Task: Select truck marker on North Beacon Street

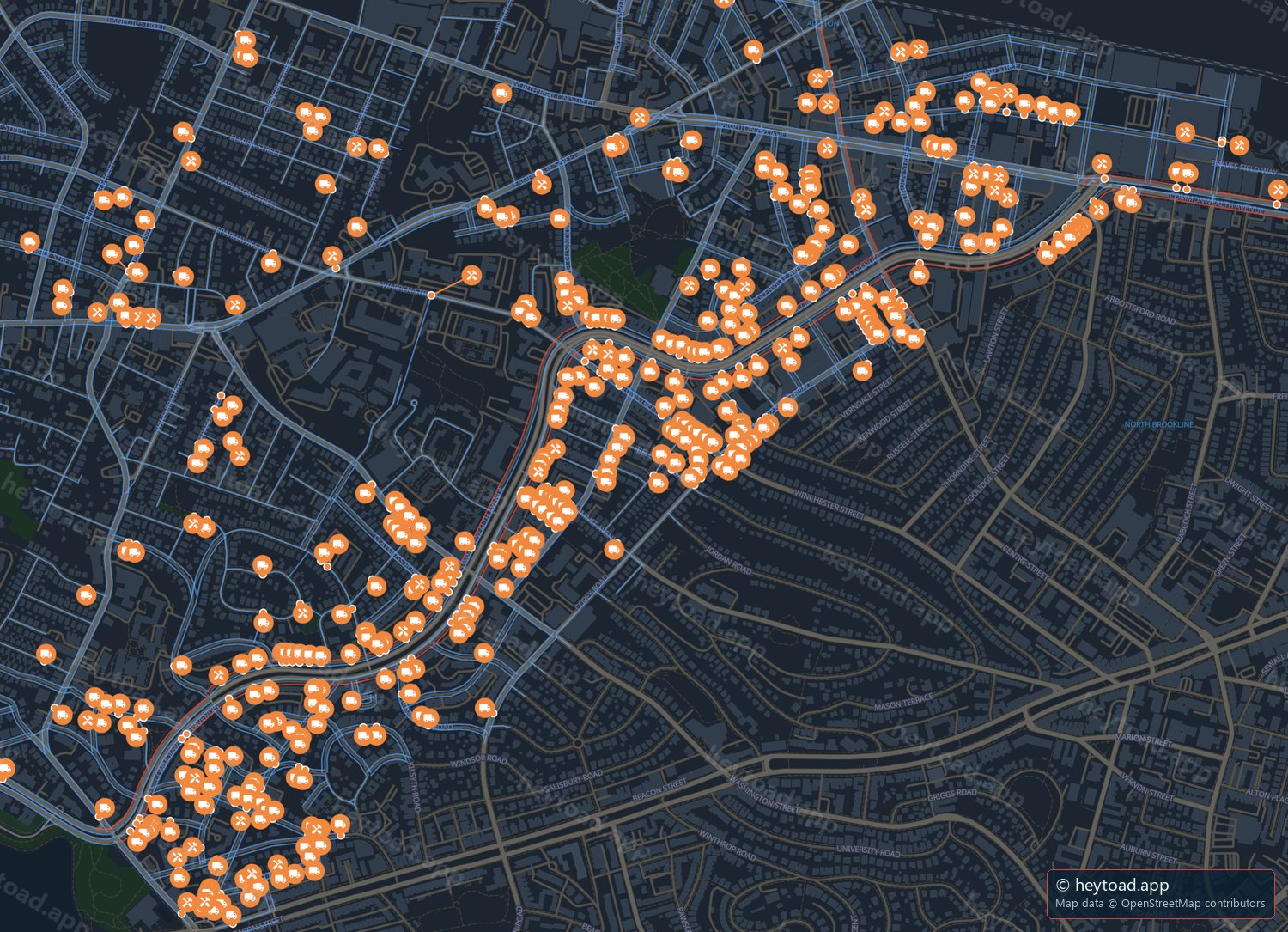Action: (502, 94)
